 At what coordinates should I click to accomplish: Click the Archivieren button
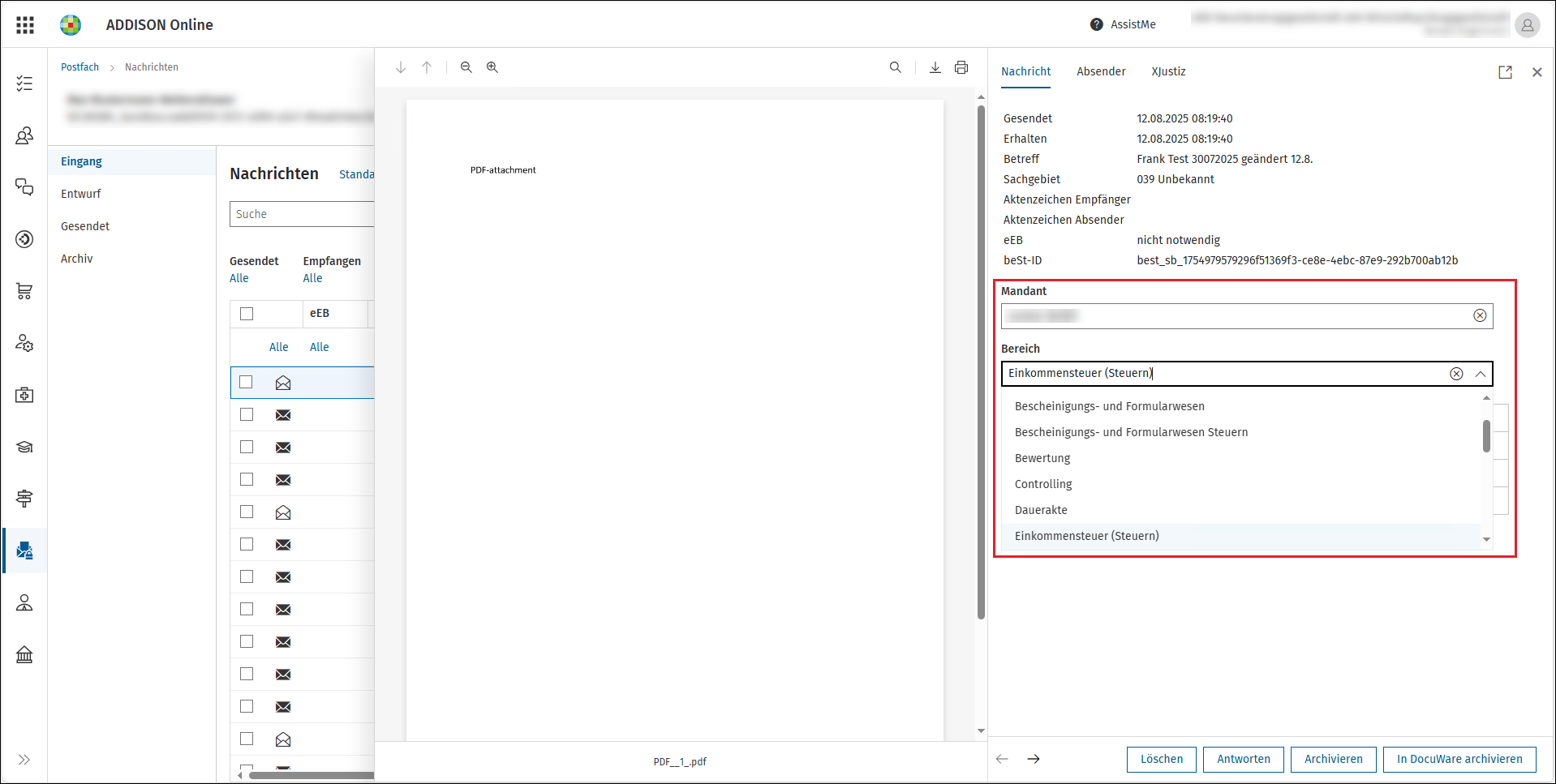click(1334, 759)
